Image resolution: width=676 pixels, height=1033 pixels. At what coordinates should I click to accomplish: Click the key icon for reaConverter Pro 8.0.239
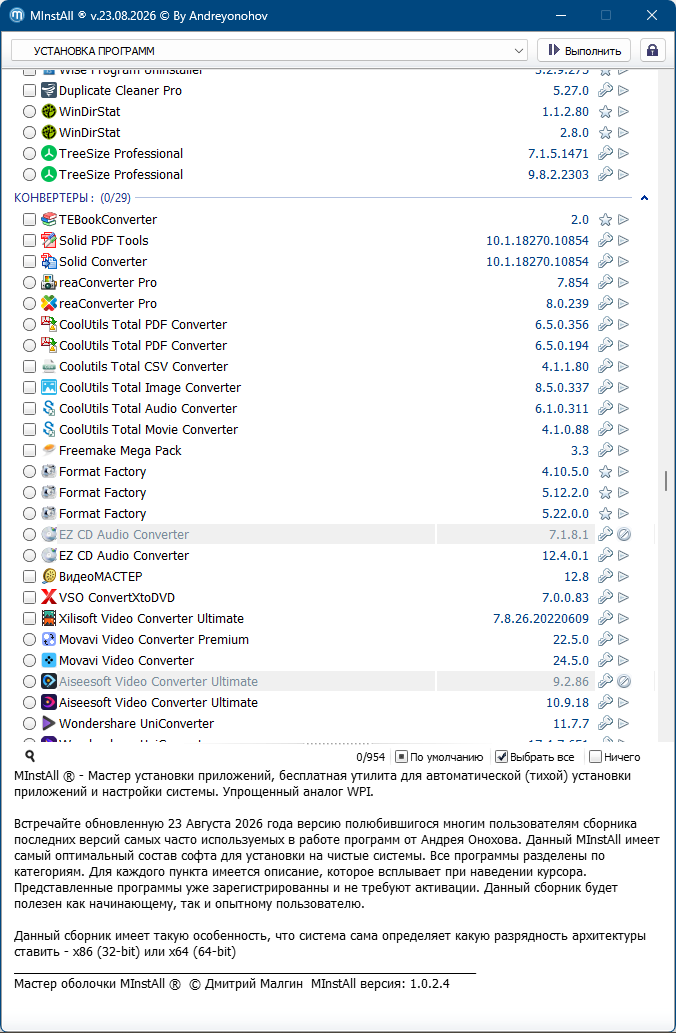[x=605, y=304]
